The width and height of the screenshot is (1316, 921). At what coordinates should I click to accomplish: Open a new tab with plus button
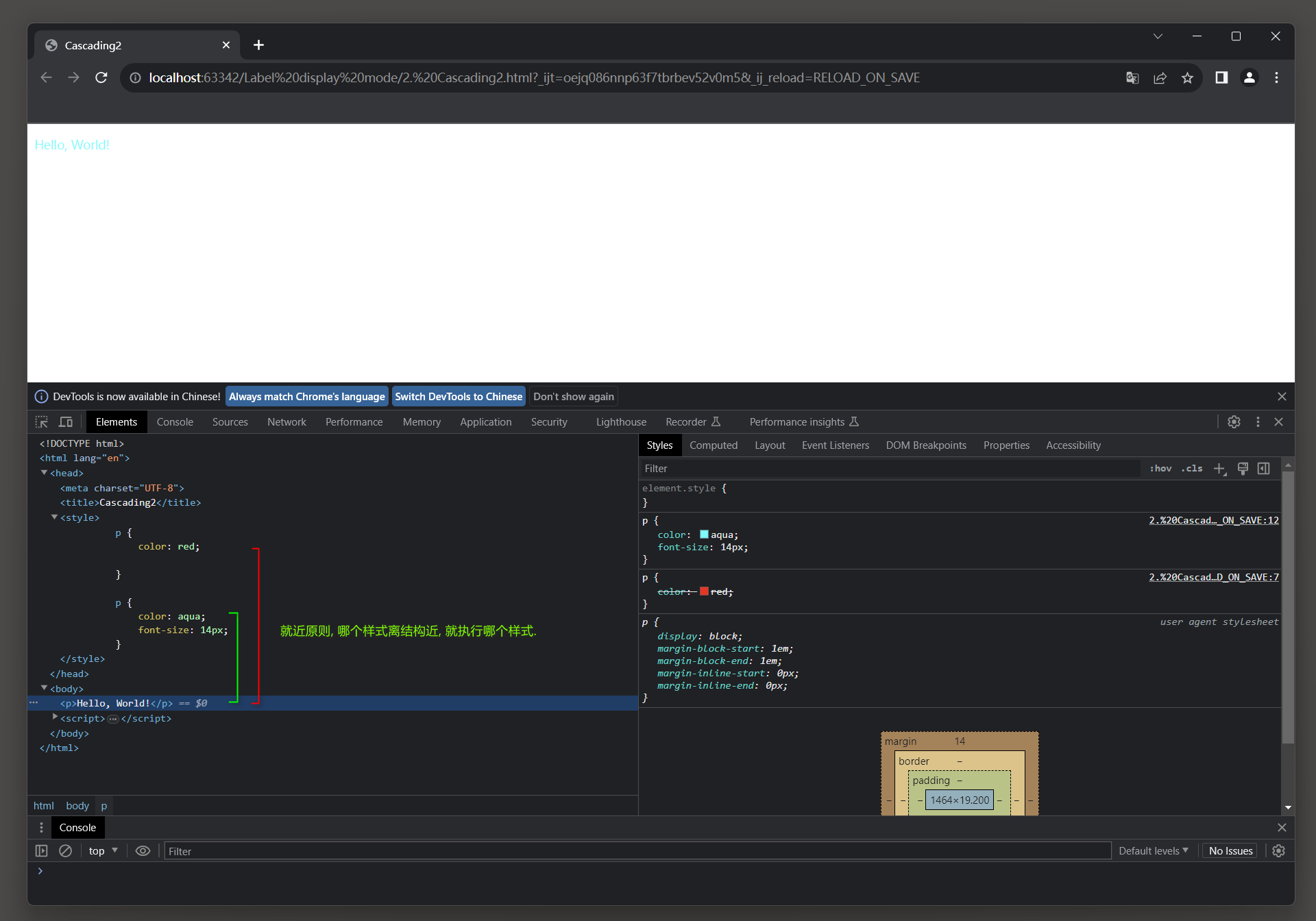click(258, 45)
